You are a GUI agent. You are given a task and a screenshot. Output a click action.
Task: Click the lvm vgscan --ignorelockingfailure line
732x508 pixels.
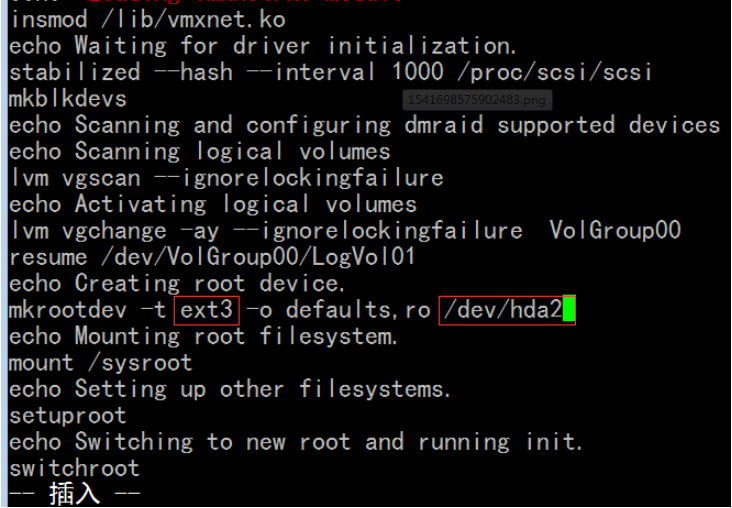click(226, 178)
